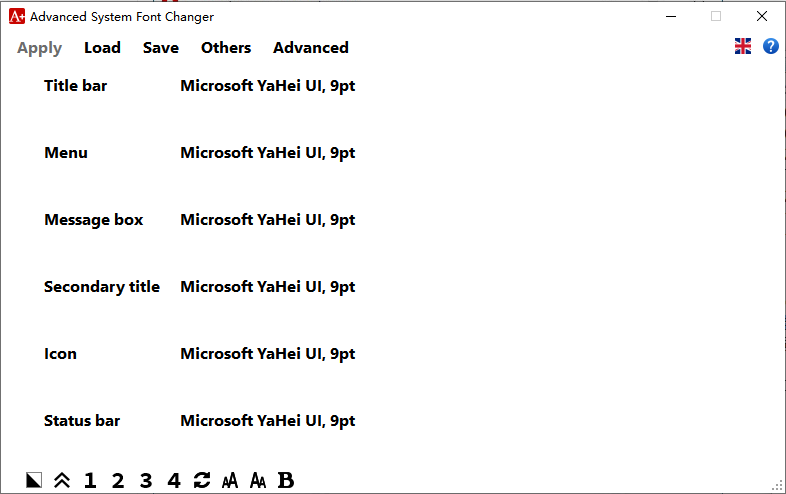Image resolution: width=786 pixels, height=494 pixels.
Task: Click the dark mode contrast icon
Action: (x=34, y=481)
